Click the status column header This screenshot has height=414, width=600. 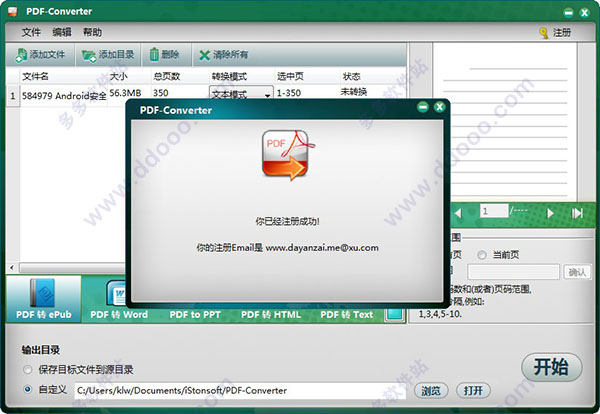(351, 77)
